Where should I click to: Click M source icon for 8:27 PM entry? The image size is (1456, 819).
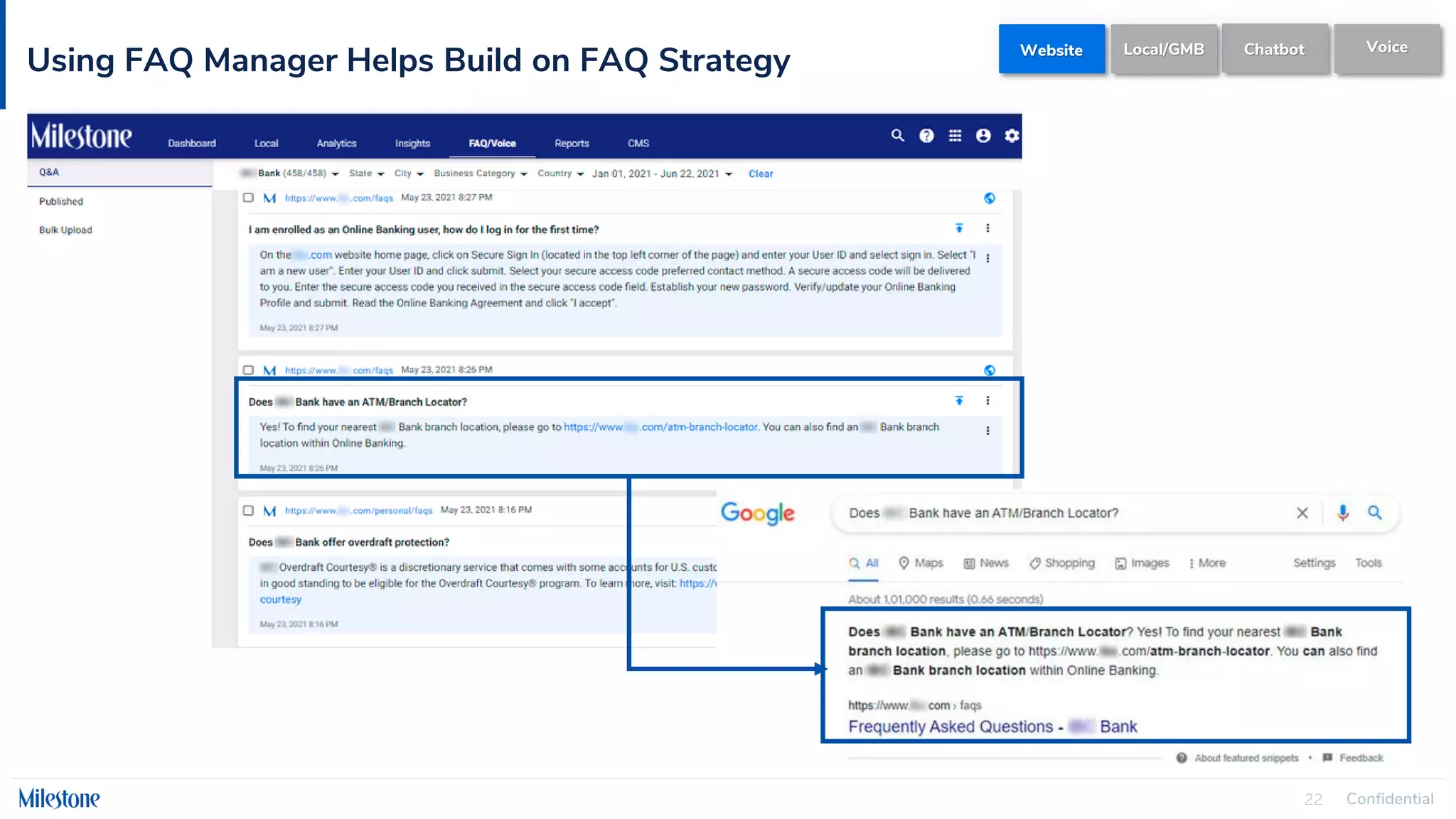[269, 198]
